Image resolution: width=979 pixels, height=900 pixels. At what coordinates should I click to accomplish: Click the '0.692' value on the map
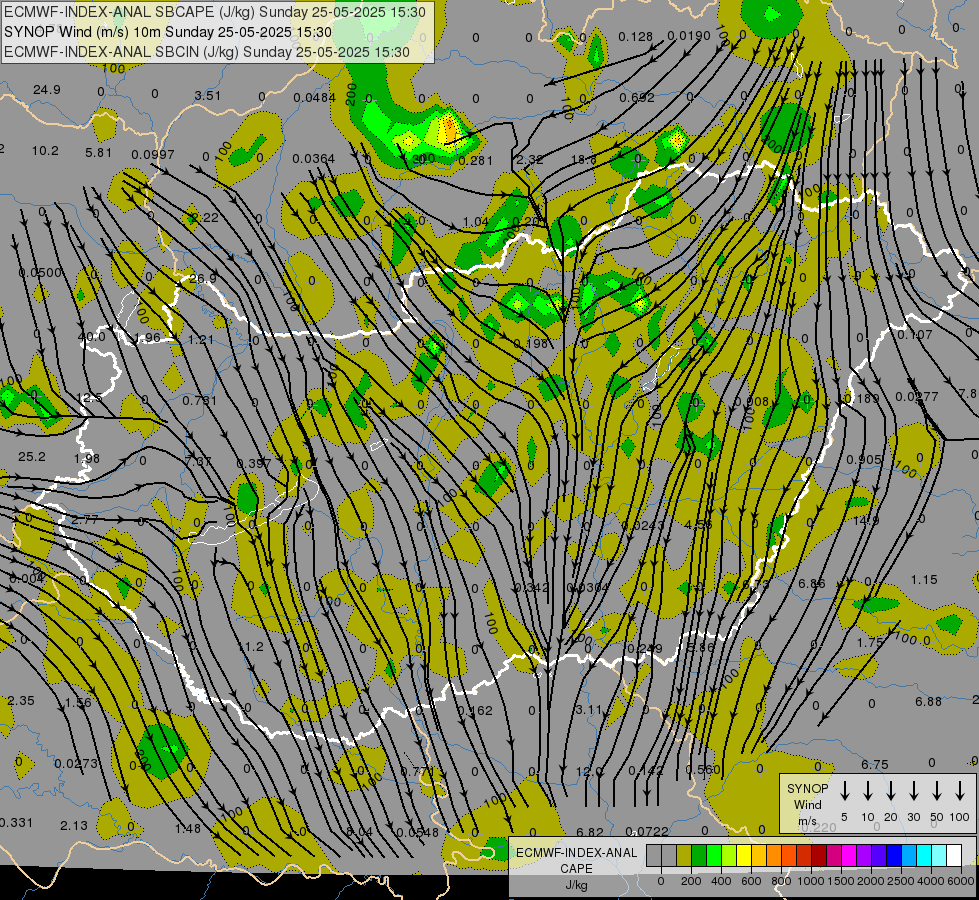[x=637, y=98]
